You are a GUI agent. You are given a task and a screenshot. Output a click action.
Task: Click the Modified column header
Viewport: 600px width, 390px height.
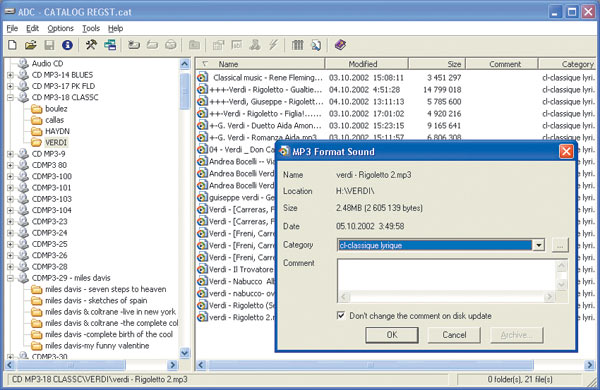(x=367, y=64)
